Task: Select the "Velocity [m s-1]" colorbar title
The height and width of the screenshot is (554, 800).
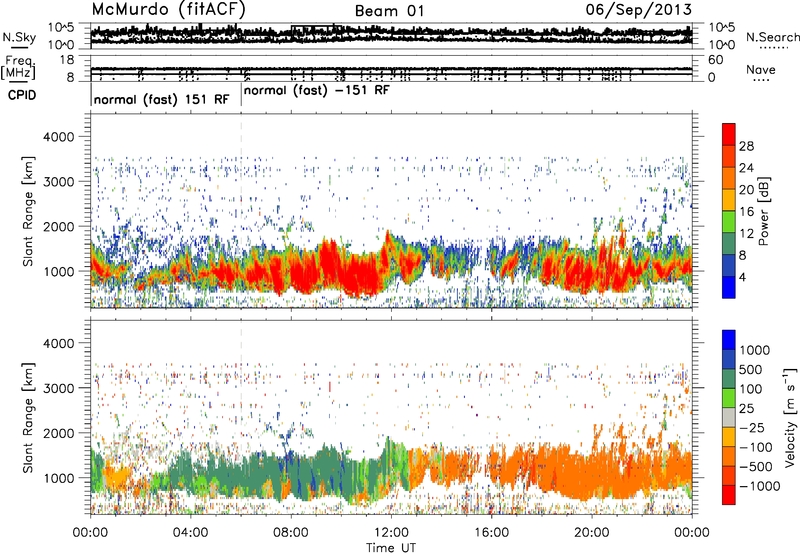Action: click(790, 417)
